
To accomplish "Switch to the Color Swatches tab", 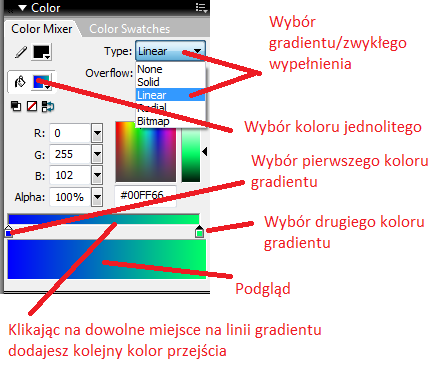I will pyautogui.click(x=130, y=29).
